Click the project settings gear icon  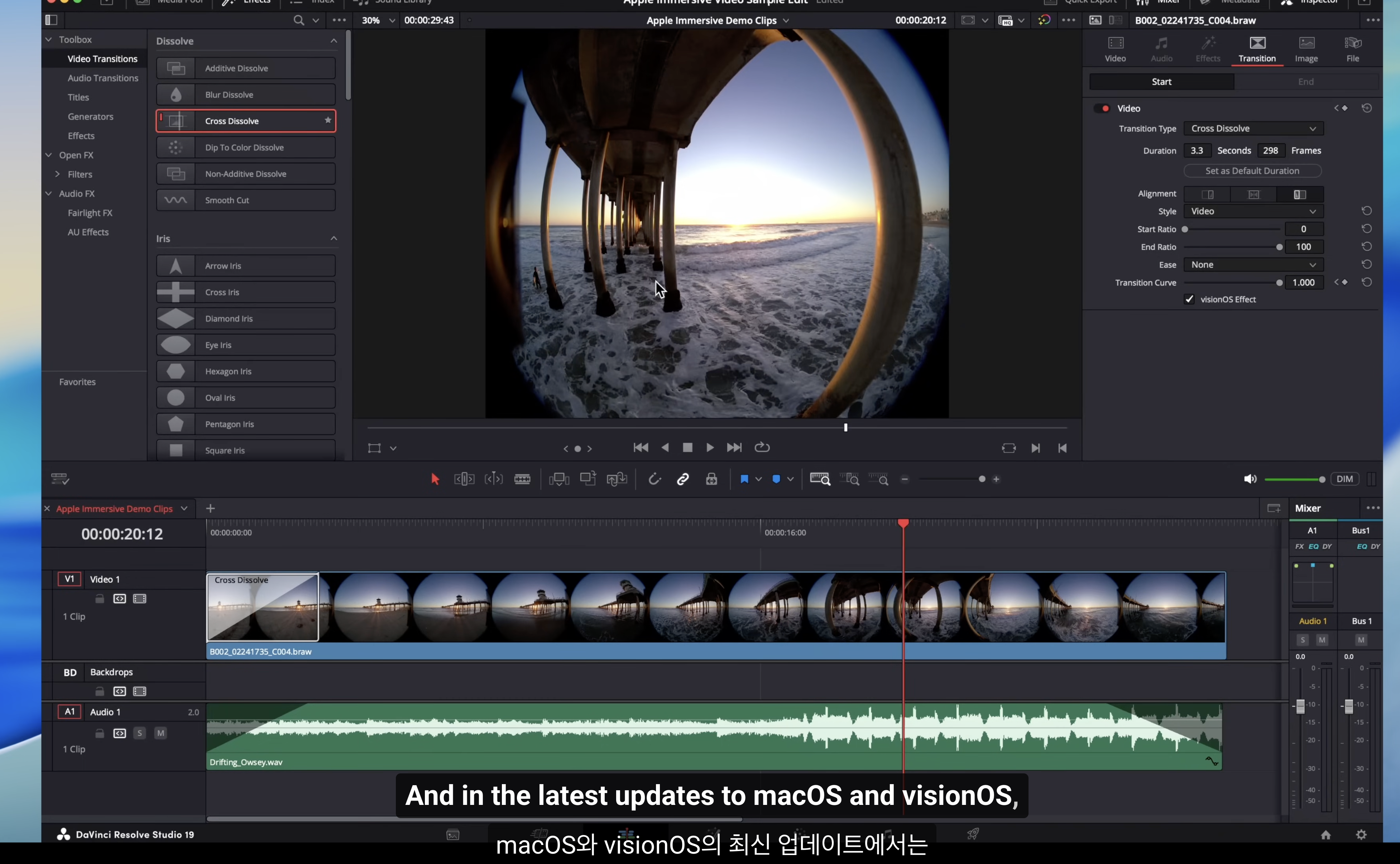pyautogui.click(x=1361, y=834)
